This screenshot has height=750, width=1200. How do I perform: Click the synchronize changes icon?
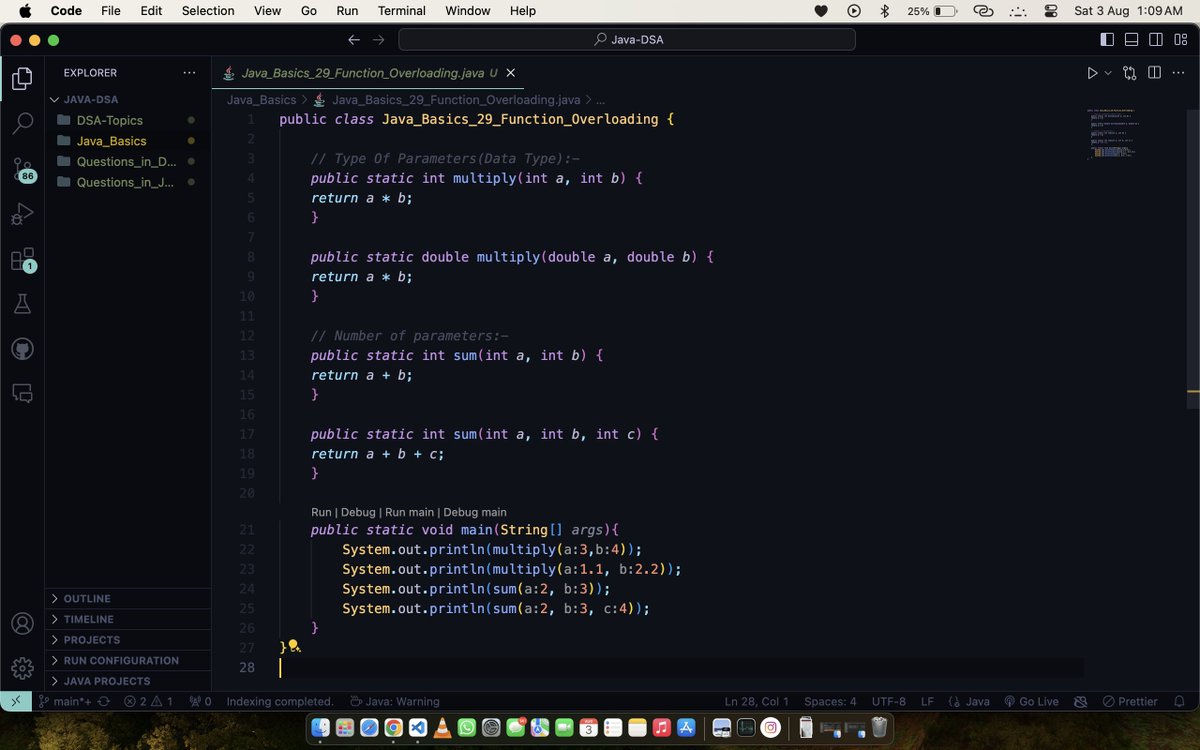103,701
